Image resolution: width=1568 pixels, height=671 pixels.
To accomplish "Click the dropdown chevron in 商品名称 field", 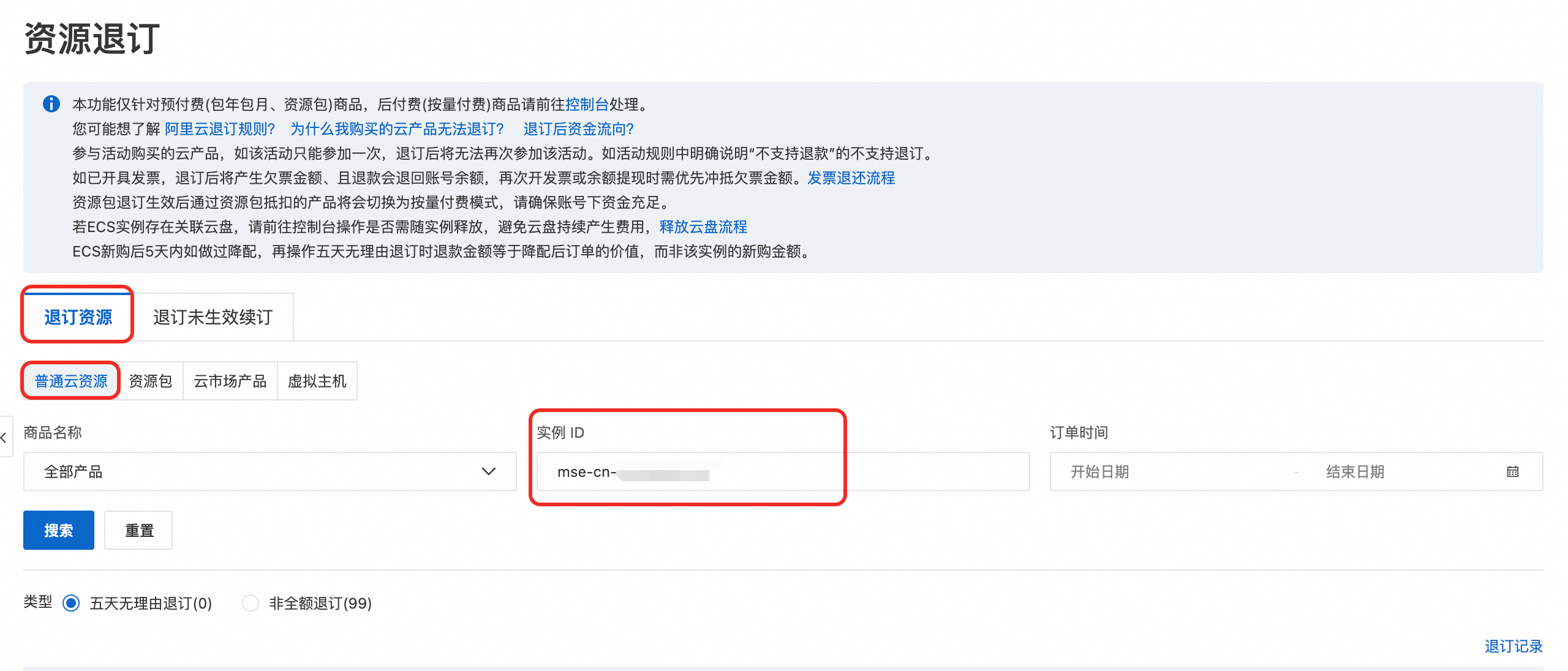I will coord(488,471).
